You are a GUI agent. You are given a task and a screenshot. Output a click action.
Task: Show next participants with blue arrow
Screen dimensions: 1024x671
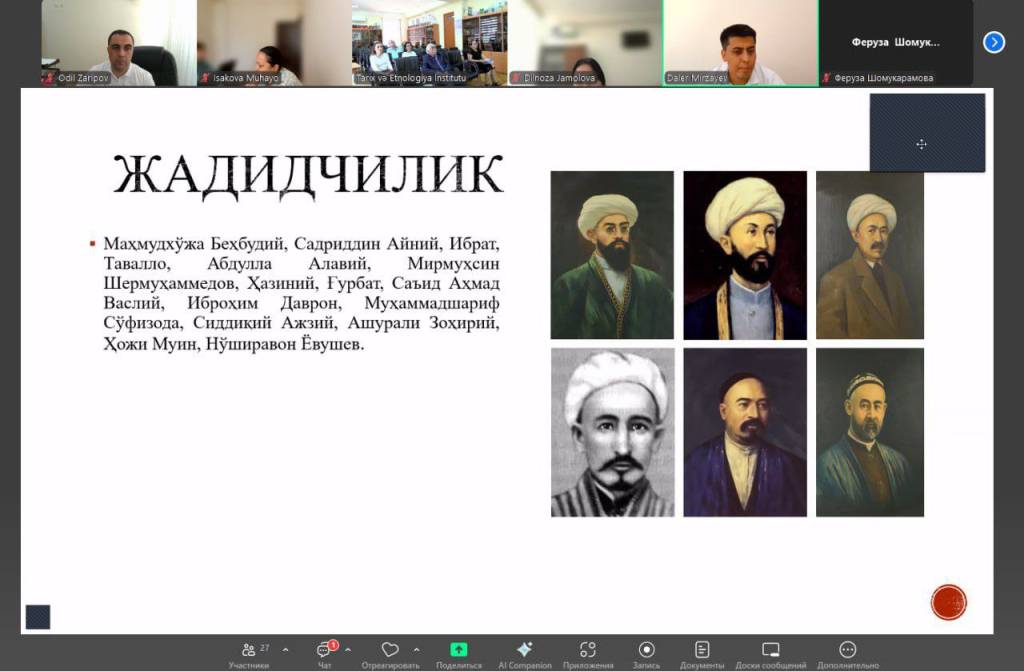click(993, 42)
